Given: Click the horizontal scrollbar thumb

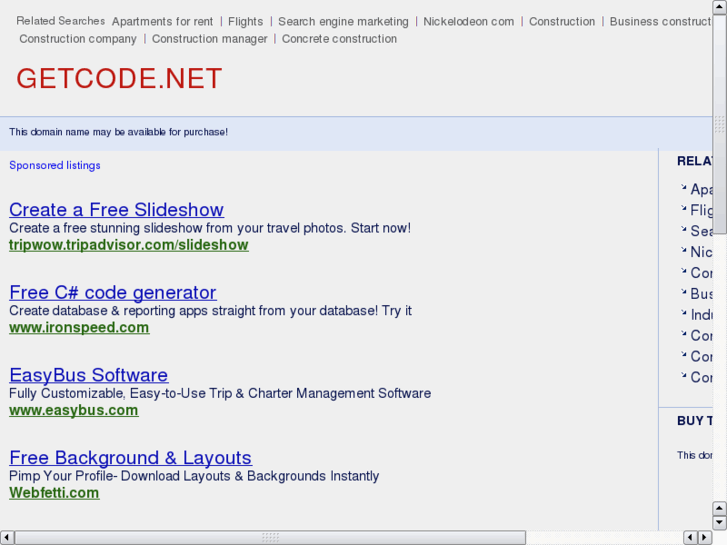Looking at the screenshot, I should (x=270, y=538).
